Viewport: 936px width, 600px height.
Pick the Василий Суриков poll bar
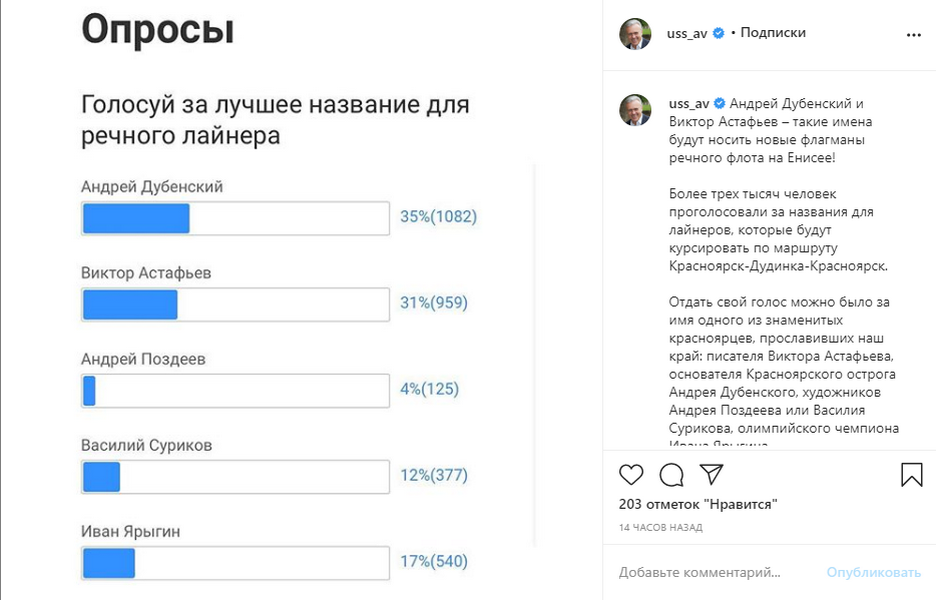(x=235, y=477)
